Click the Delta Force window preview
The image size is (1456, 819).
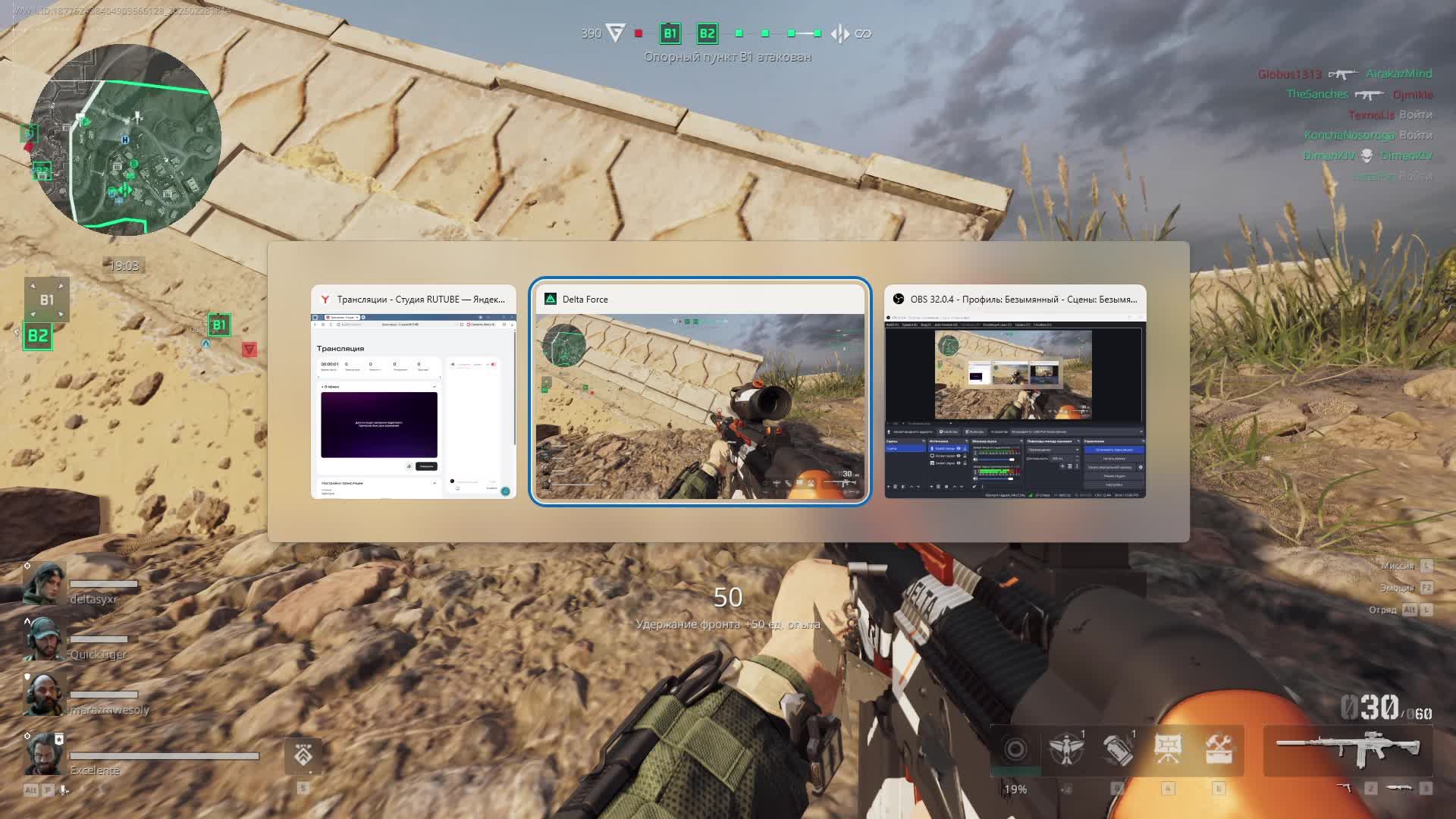(x=699, y=406)
